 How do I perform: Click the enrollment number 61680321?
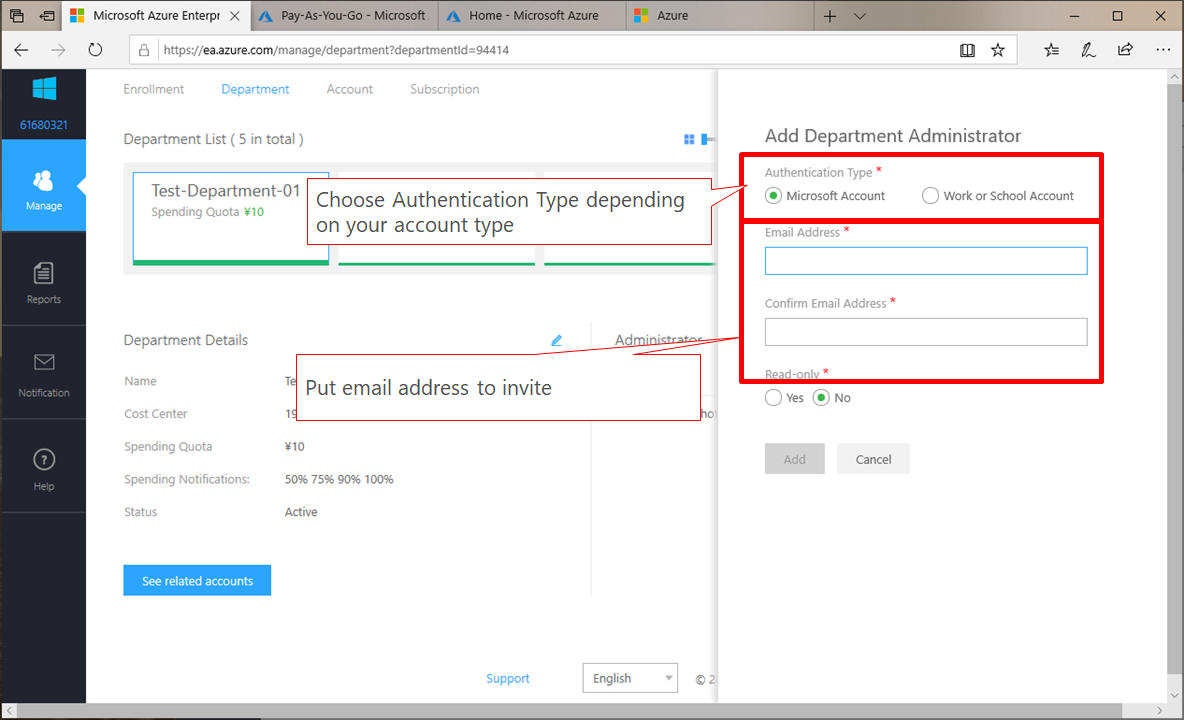pos(44,125)
